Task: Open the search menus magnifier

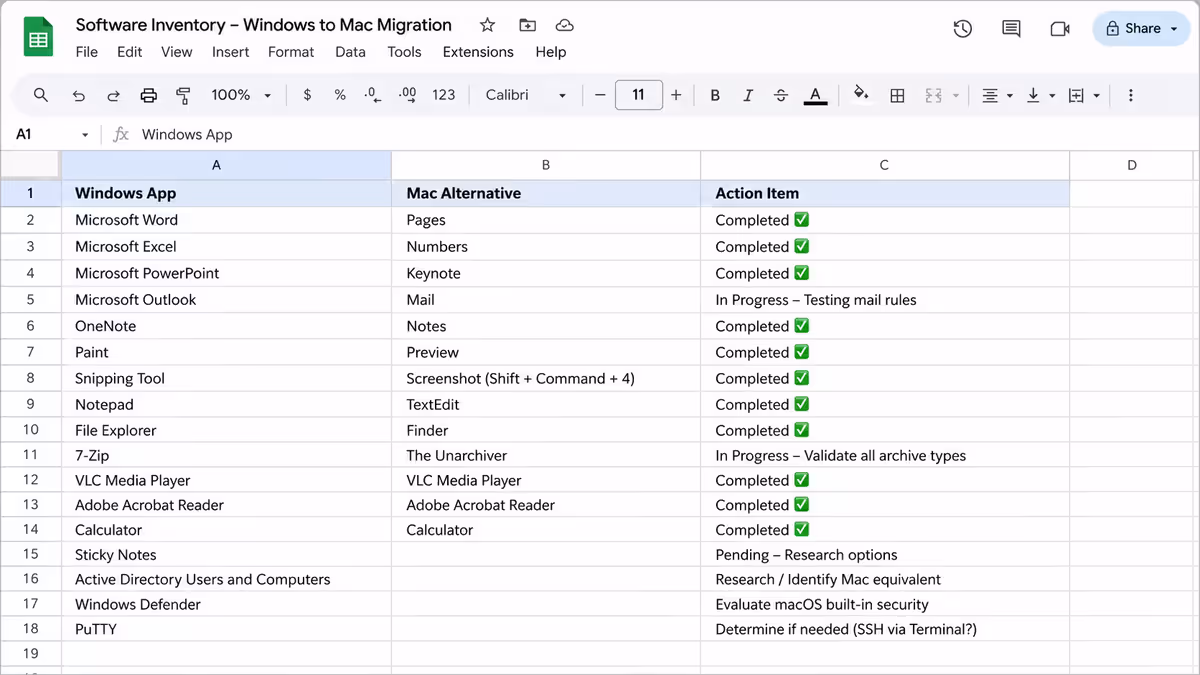Action: (x=41, y=95)
